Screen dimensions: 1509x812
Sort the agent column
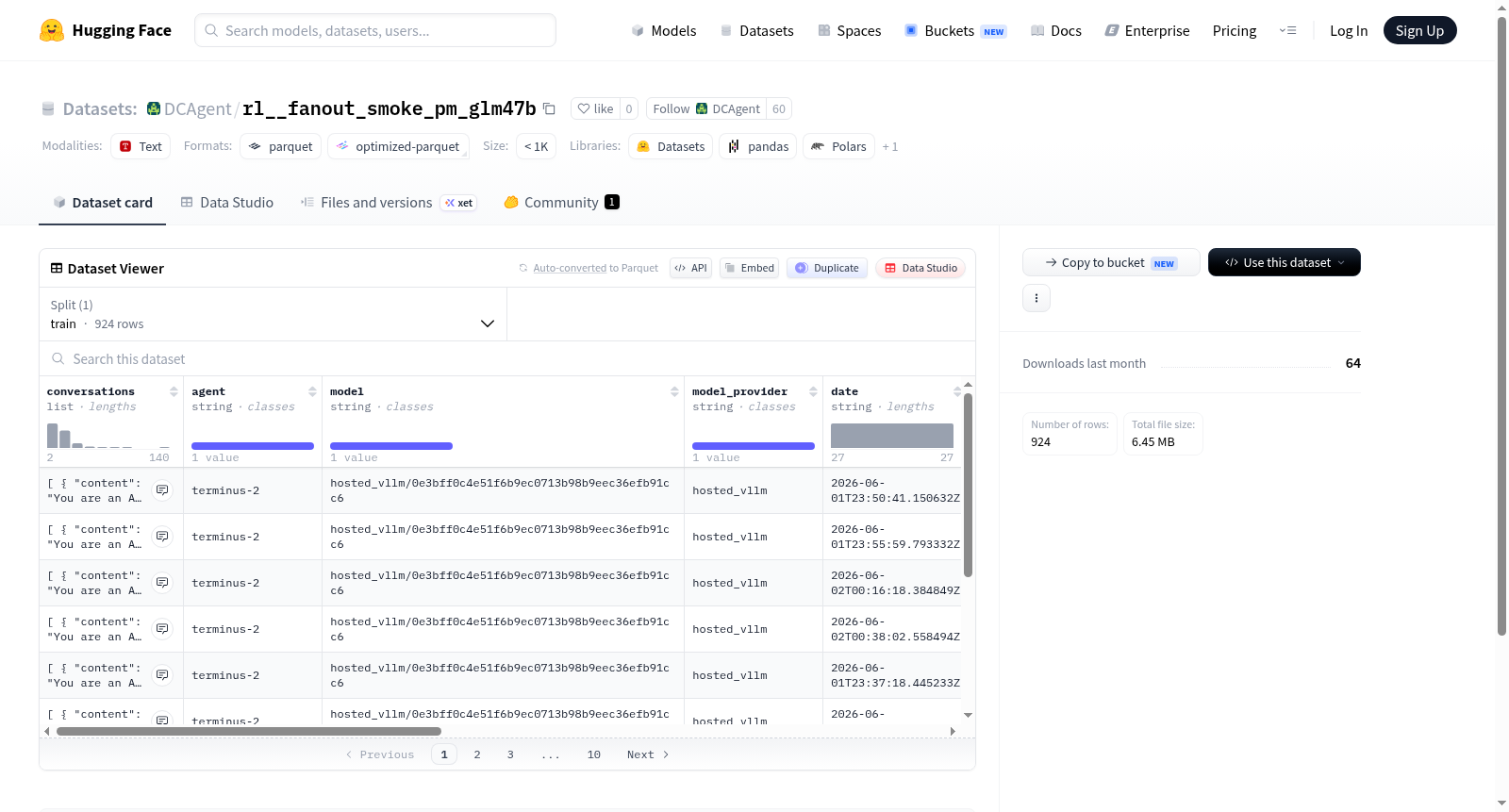(x=312, y=391)
